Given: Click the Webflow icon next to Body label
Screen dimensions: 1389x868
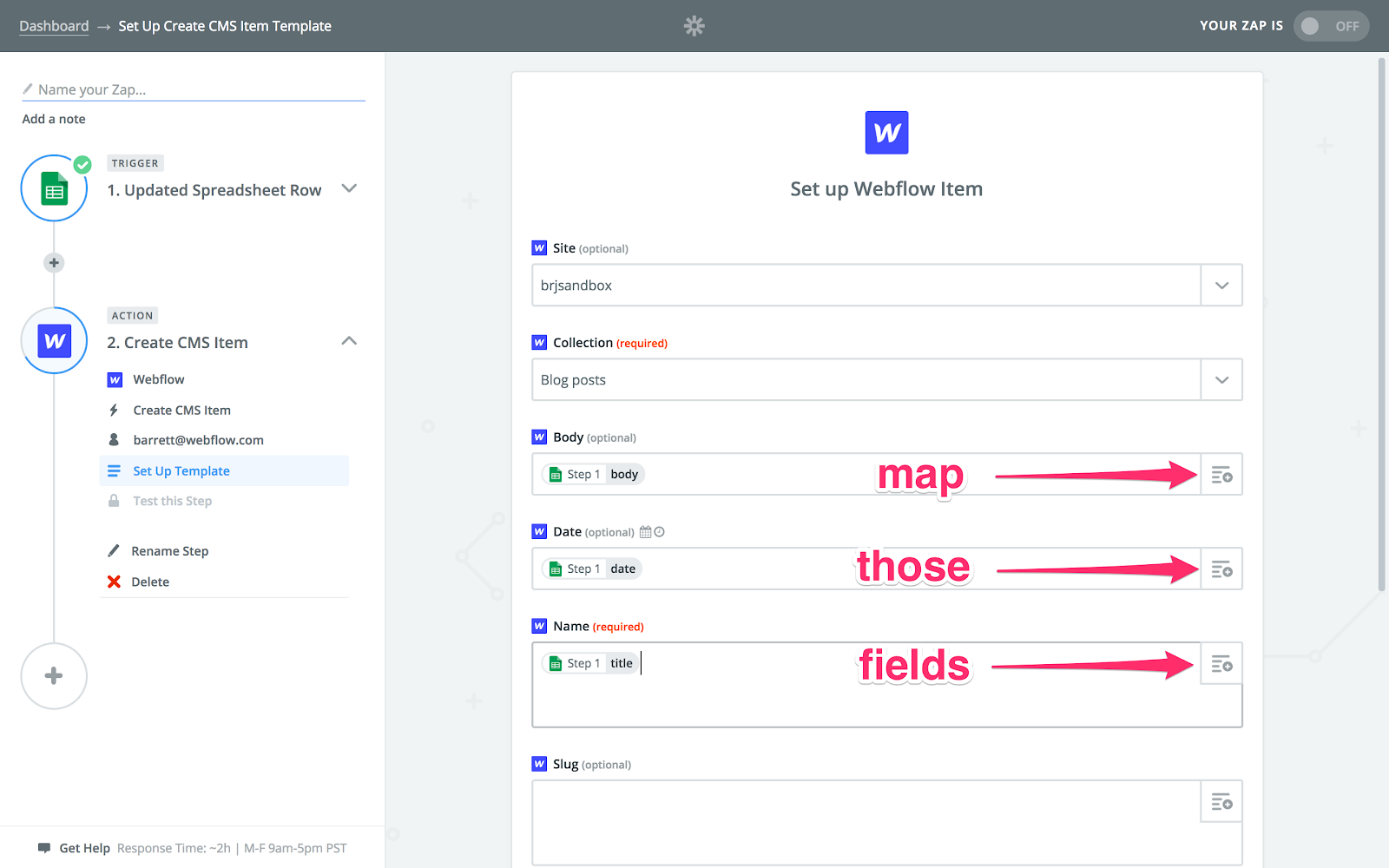Looking at the screenshot, I should 539,437.
